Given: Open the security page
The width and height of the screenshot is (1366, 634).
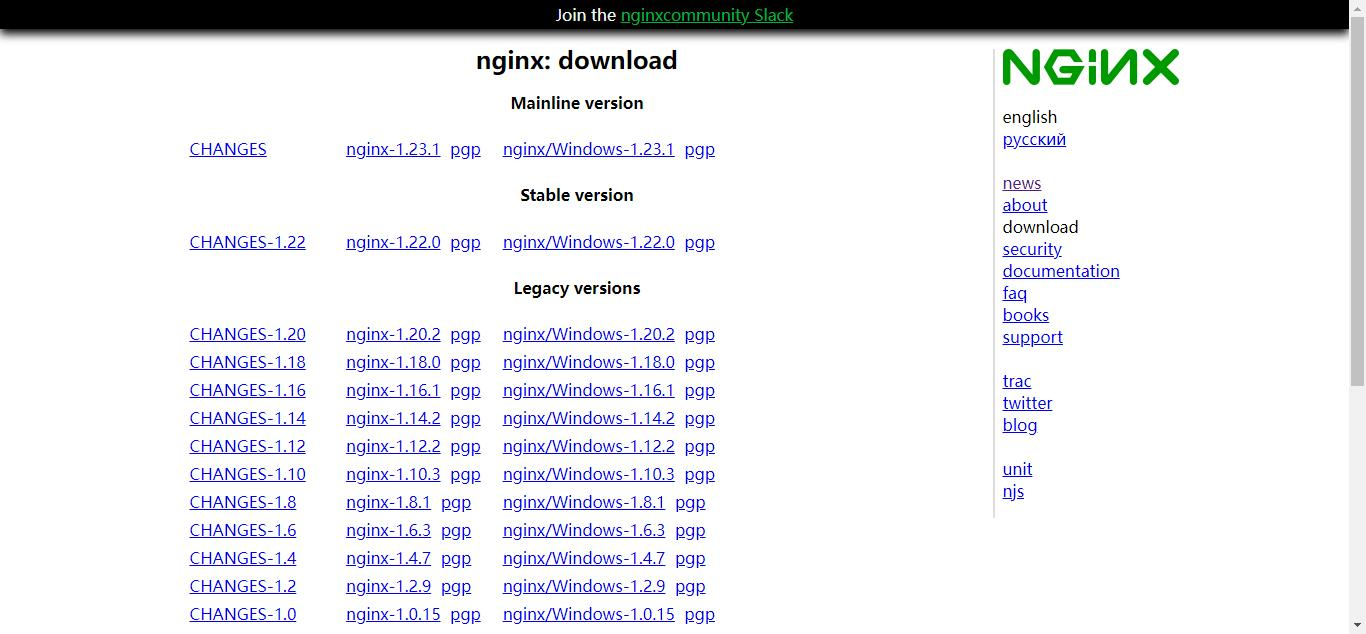Looking at the screenshot, I should point(1032,249).
